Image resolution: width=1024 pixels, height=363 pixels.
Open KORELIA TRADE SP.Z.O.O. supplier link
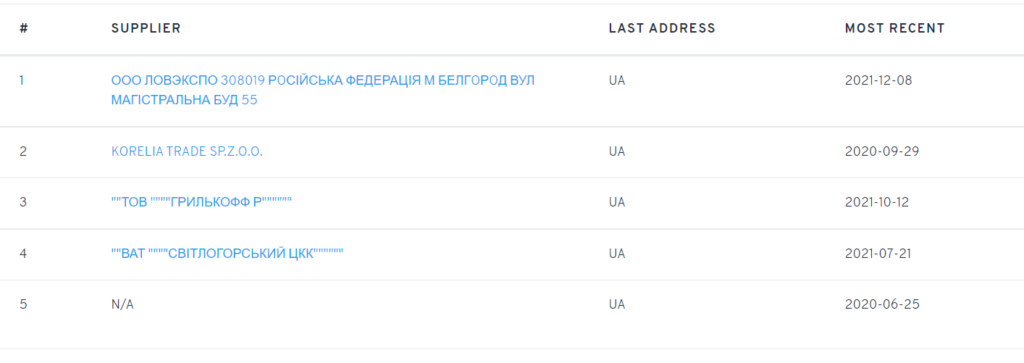point(187,151)
